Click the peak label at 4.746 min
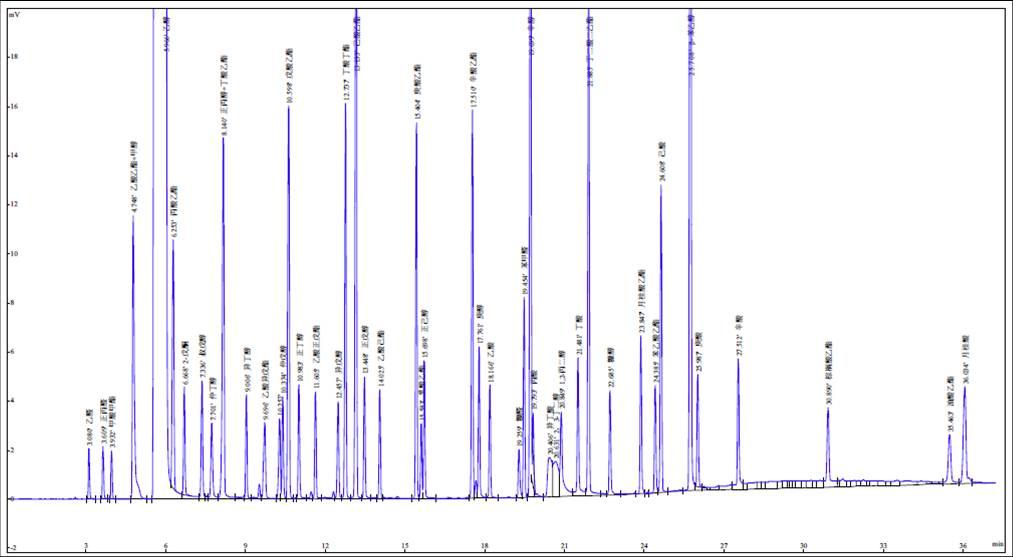This screenshot has width=1013, height=557. click(134, 178)
